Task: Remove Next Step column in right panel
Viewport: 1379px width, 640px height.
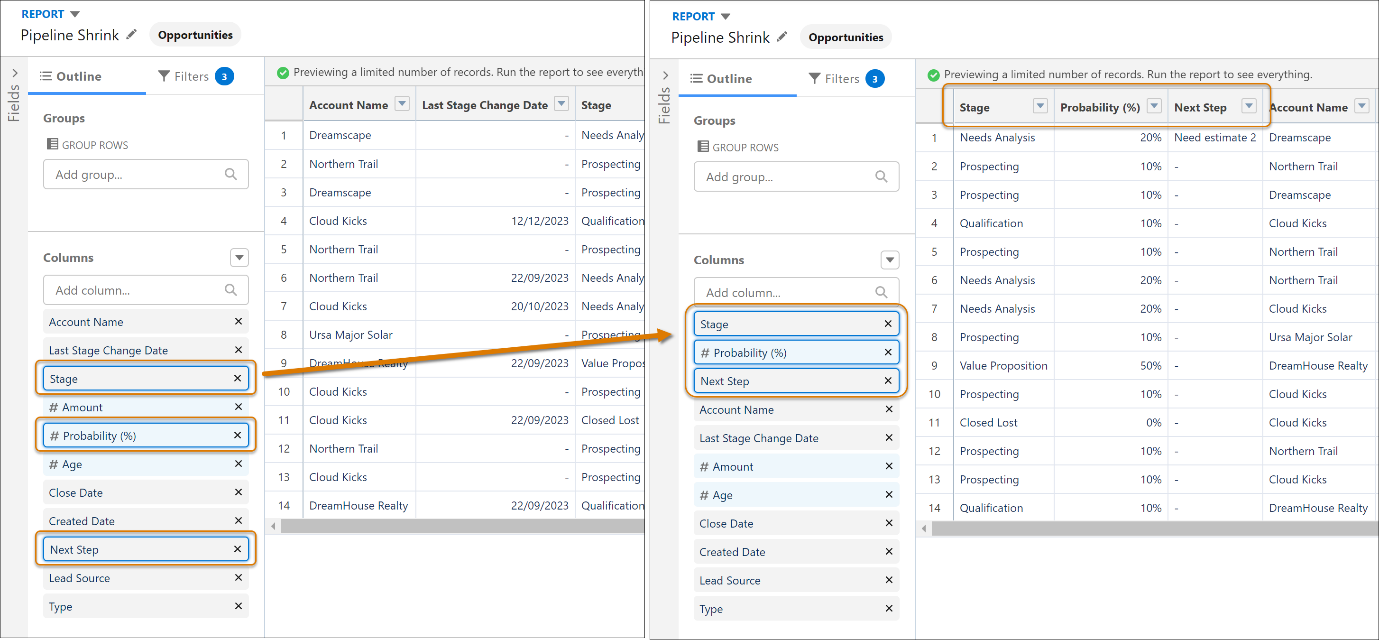Action: [x=888, y=381]
